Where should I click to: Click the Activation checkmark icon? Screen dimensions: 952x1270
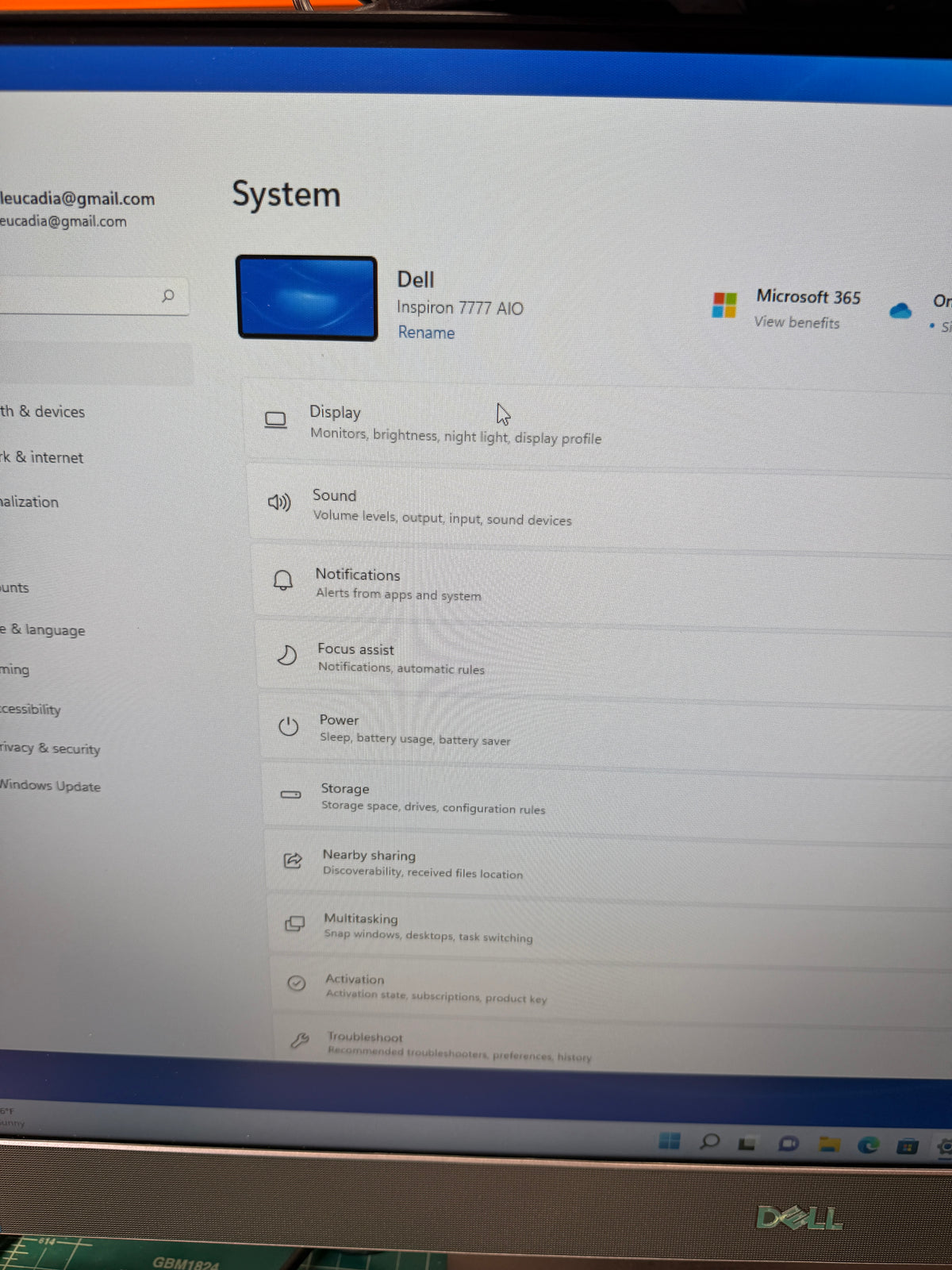297,983
